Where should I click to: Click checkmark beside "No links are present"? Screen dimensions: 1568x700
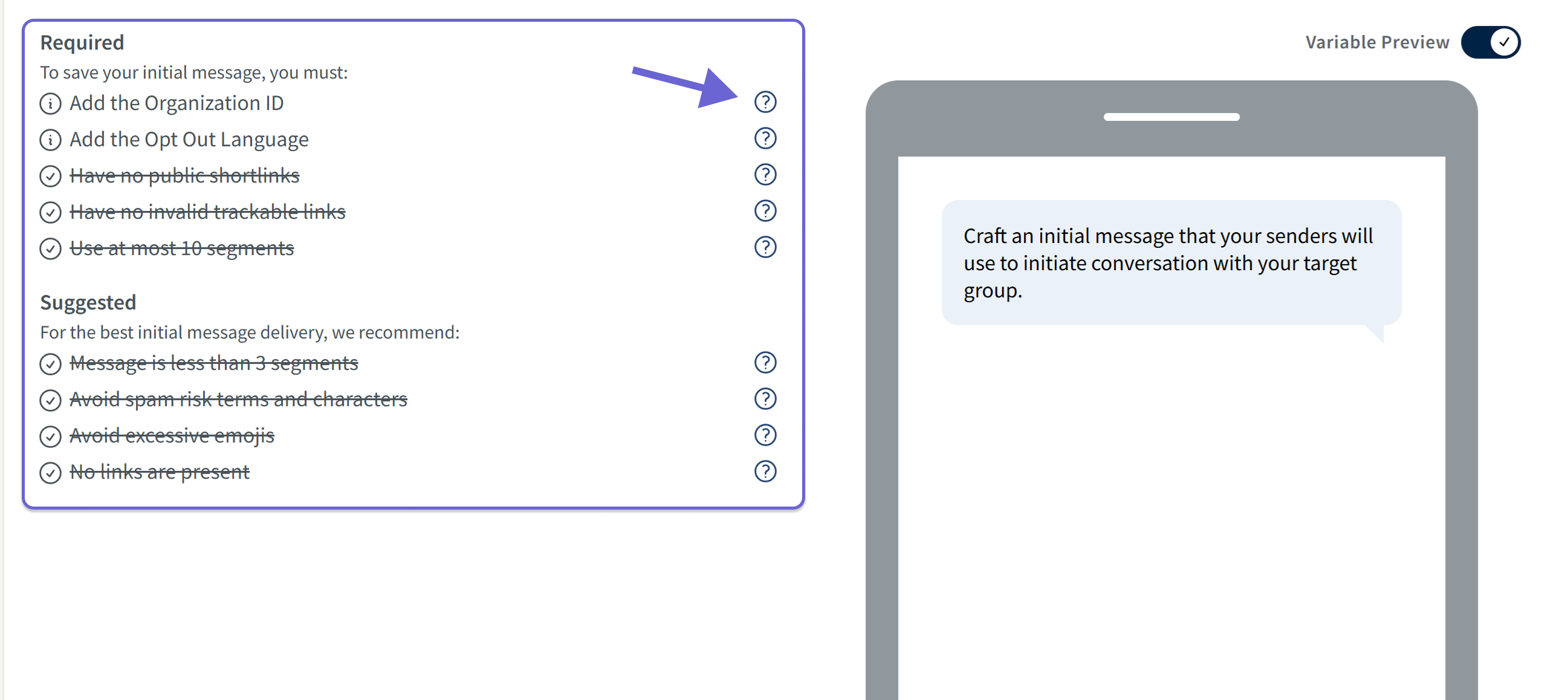(x=50, y=473)
